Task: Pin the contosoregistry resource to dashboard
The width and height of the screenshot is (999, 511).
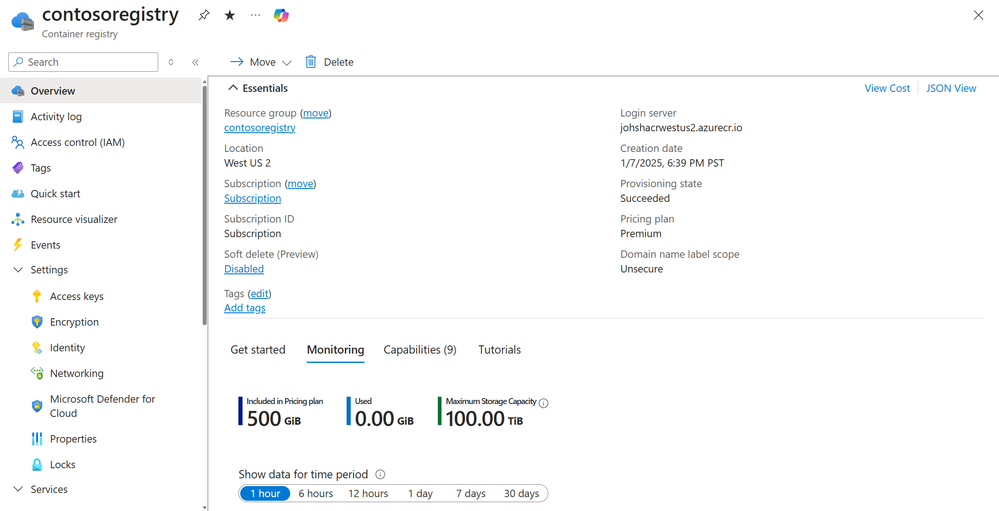Action: (203, 15)
